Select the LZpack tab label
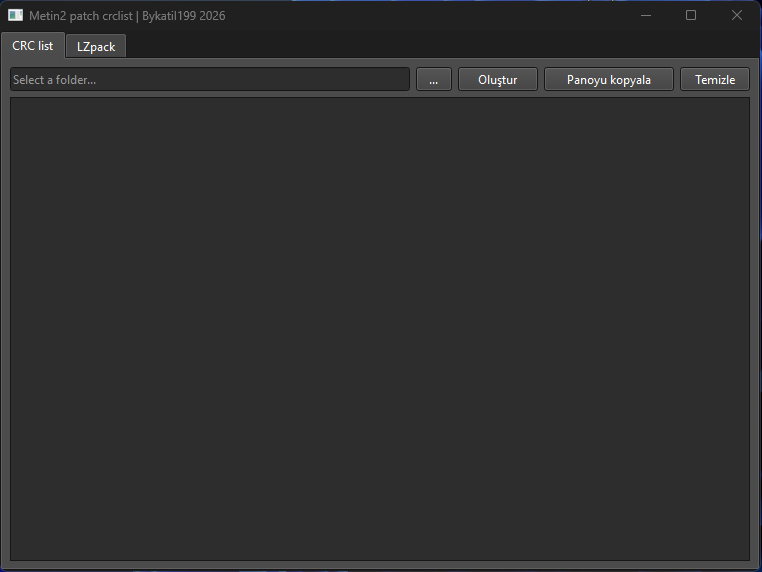This screenshot has width=762, height=572. (x=96, y=47)
